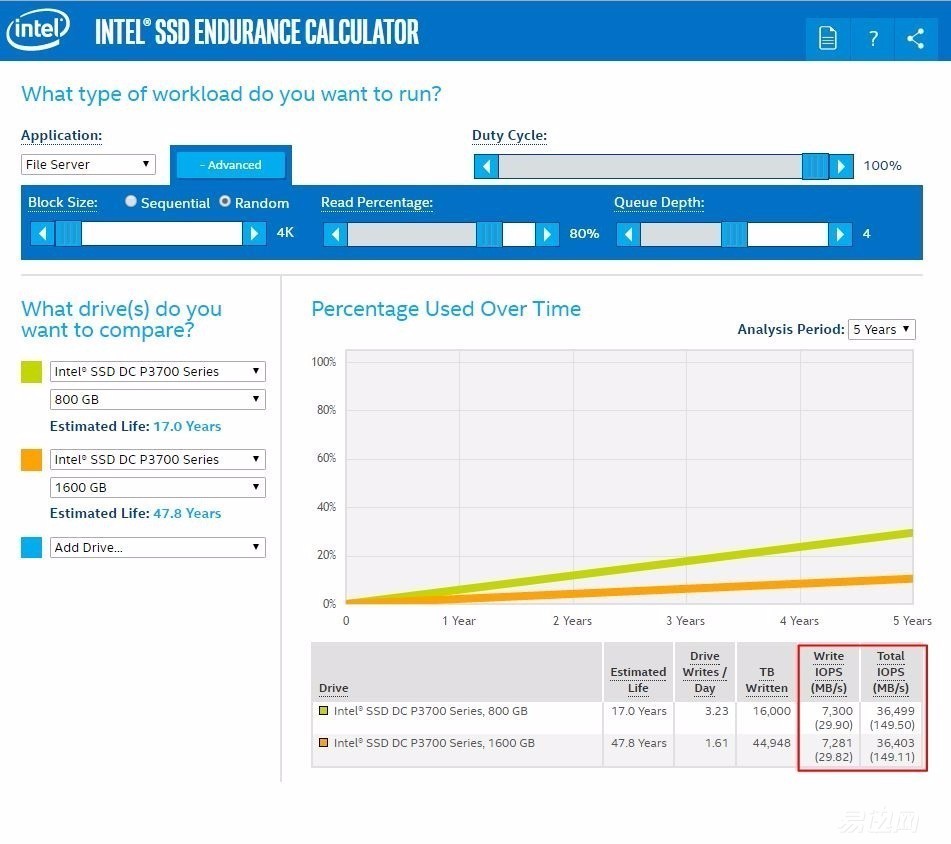Collapse the Advanced settings tab
This screenshot has width=951, height=844.
(x=230, y=165)
